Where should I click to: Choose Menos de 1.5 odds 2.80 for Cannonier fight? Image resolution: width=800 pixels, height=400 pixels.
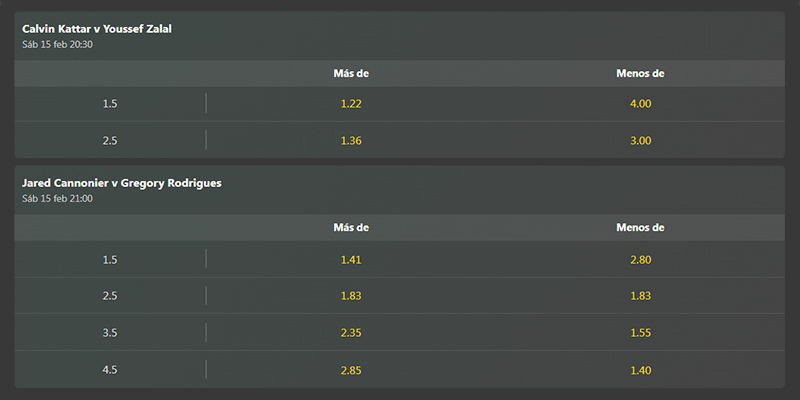(640, 260)
